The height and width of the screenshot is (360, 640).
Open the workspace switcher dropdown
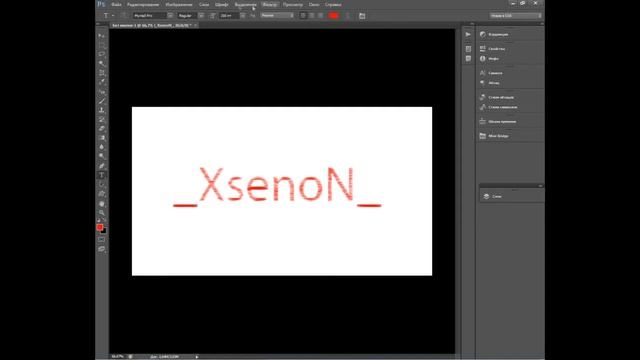pos(516,16)
